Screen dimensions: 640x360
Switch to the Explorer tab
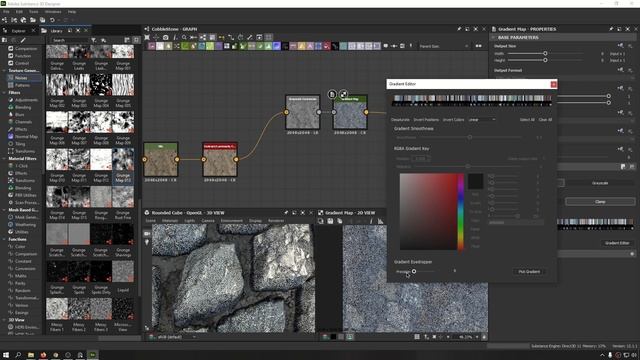coord(18,31)
